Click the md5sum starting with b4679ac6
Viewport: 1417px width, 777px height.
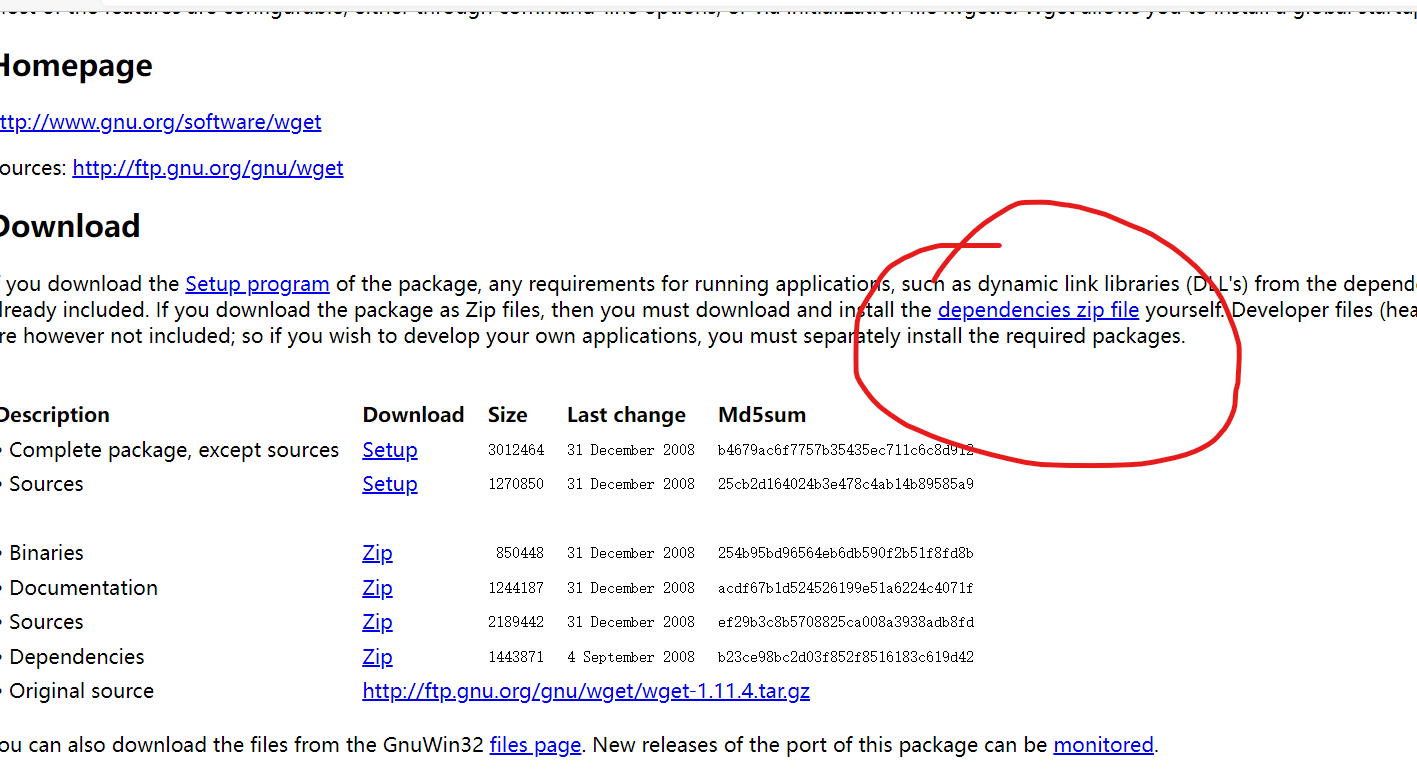846,450
